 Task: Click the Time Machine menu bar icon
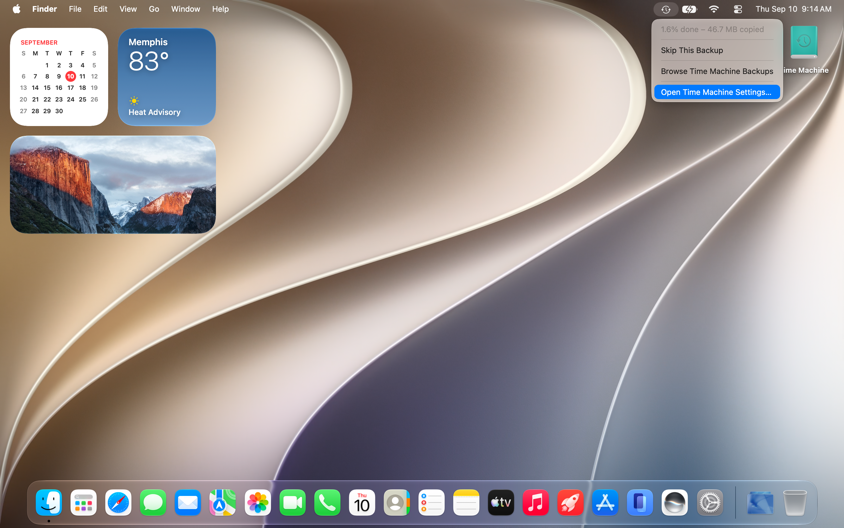click(x=666, y=9)
